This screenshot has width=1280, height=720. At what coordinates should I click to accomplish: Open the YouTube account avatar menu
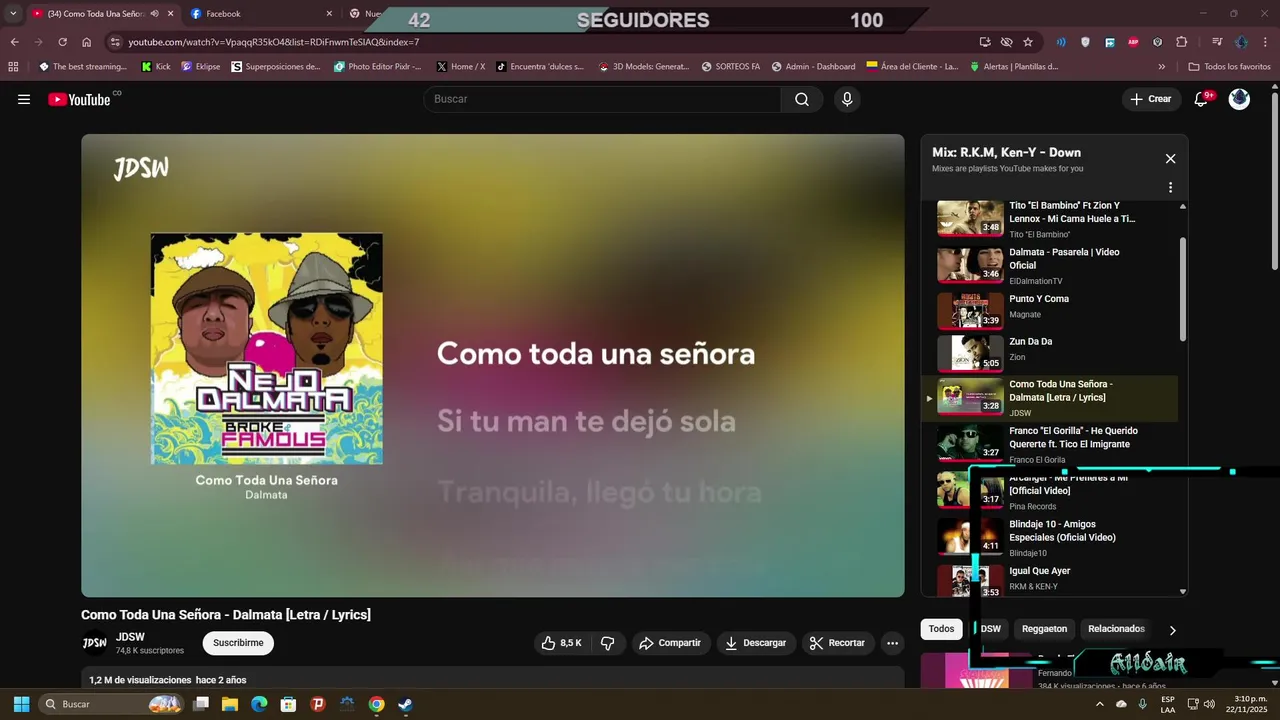coord(1239,99)
